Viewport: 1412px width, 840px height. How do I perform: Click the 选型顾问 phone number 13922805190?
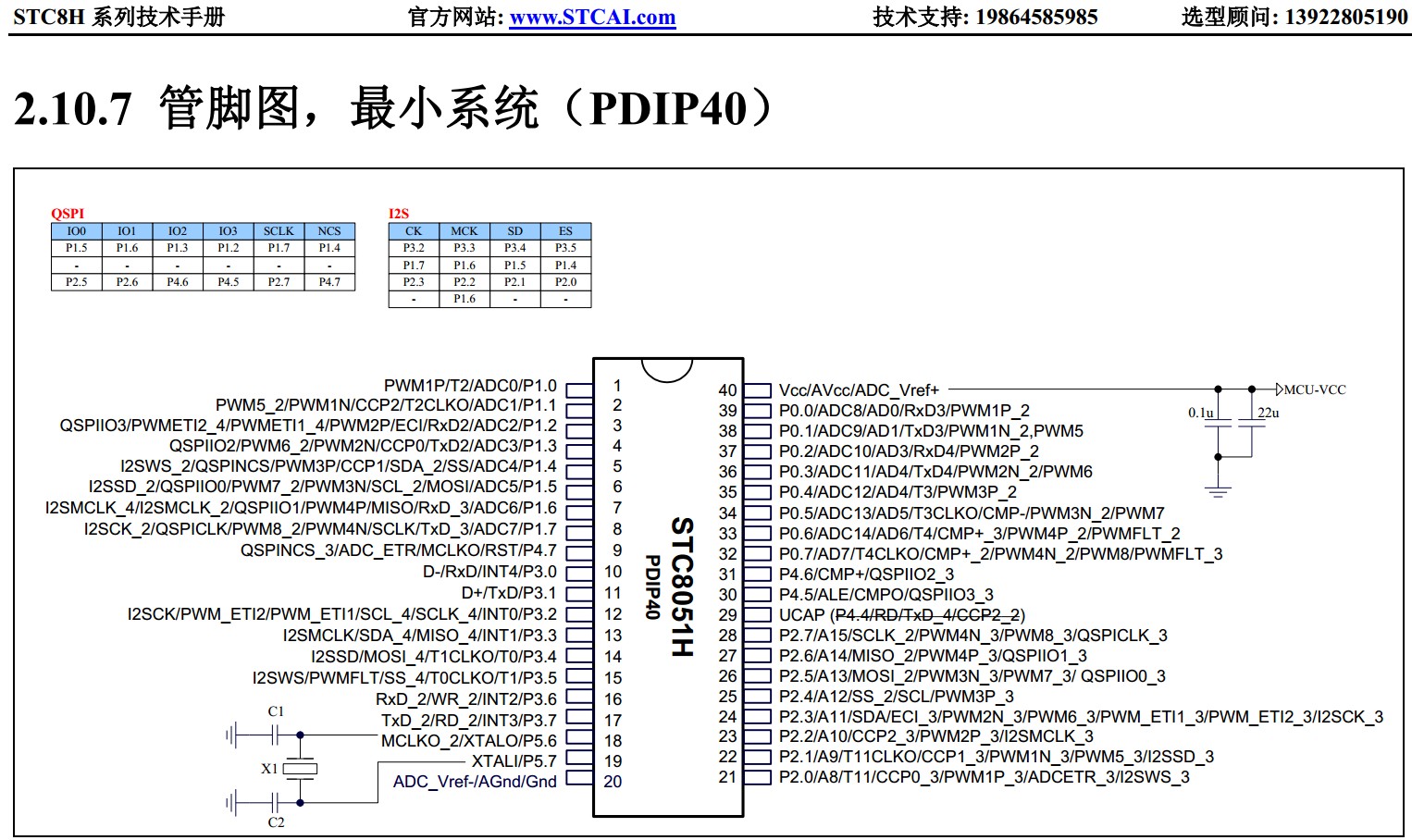tap(1345, 17)
